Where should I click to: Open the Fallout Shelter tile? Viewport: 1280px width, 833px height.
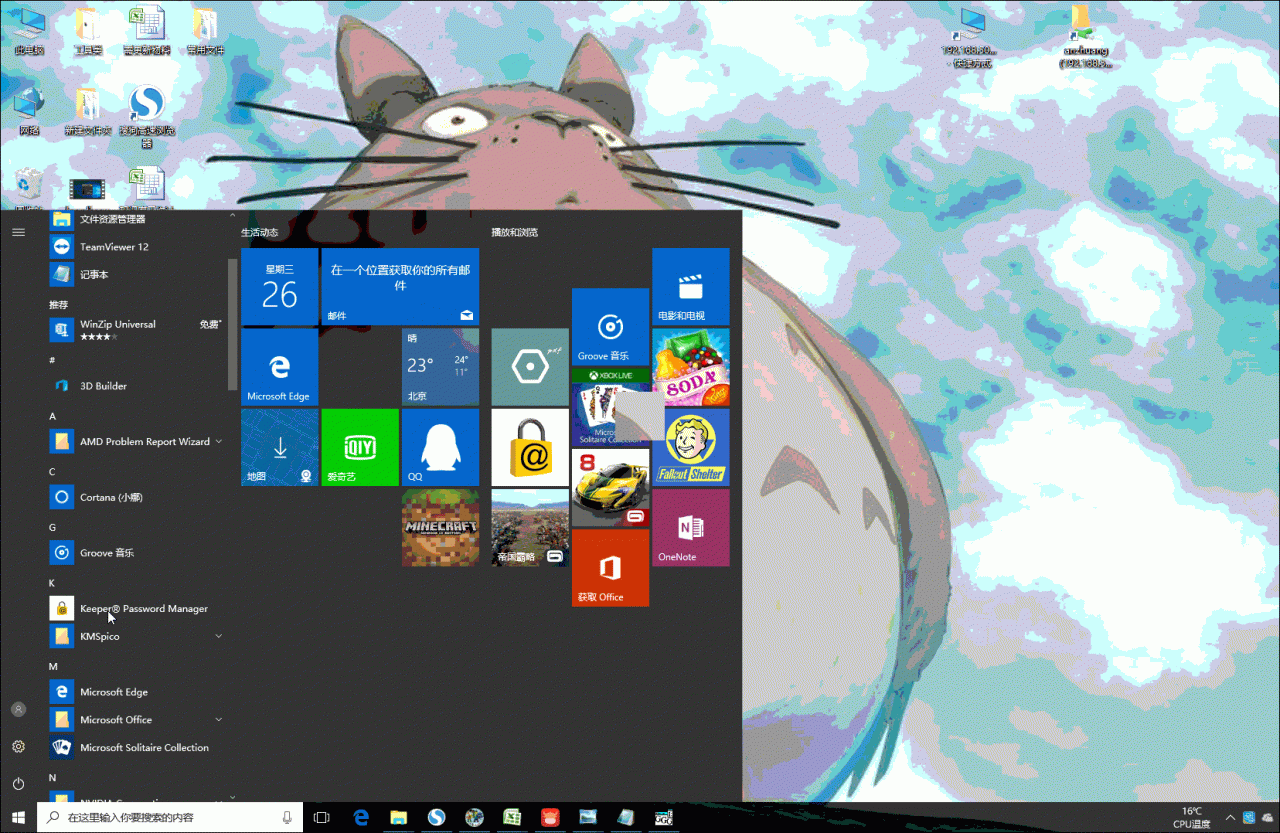click(x=691, y=447)
